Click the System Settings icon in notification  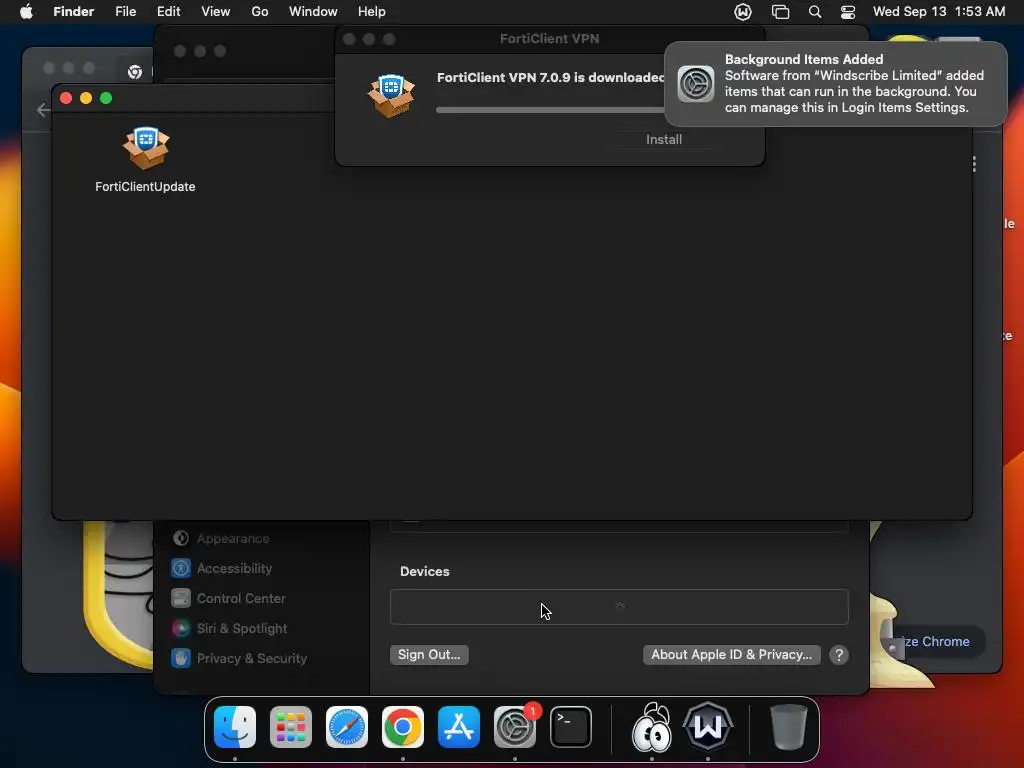point(696,84)
